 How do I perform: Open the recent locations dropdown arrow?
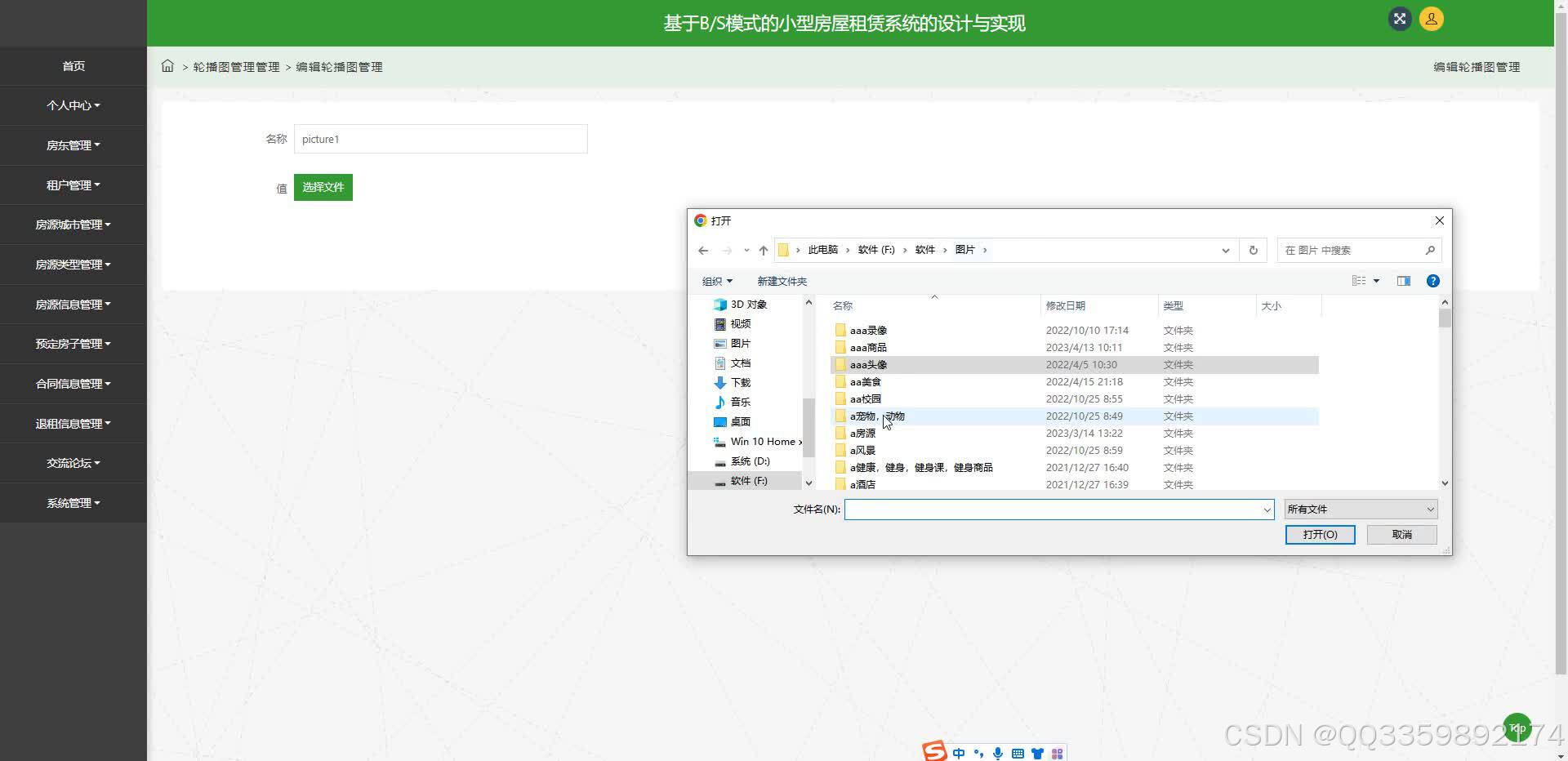tap(746, 251)
